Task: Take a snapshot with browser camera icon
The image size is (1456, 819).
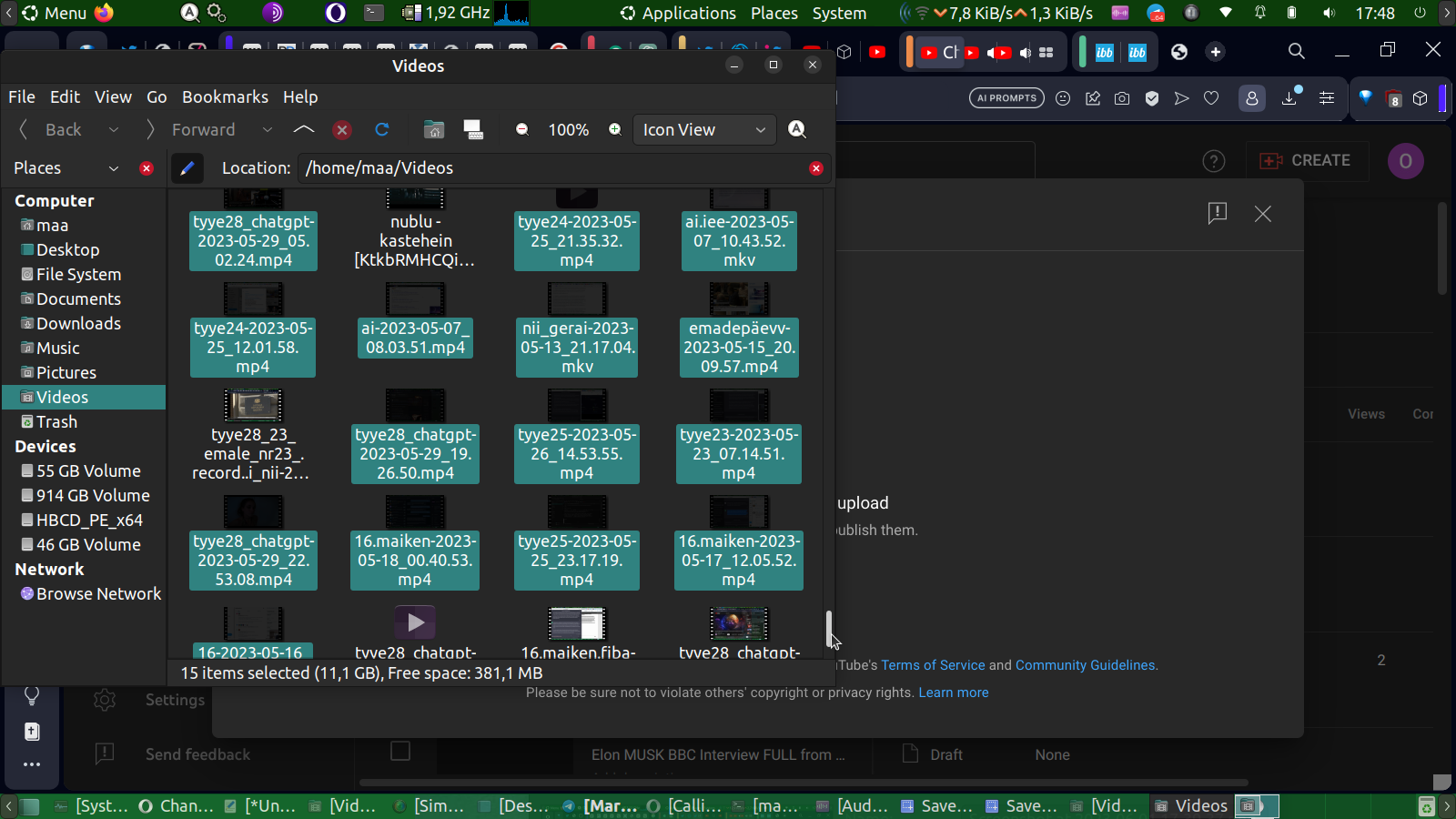Action: [x=1122, y=98]
